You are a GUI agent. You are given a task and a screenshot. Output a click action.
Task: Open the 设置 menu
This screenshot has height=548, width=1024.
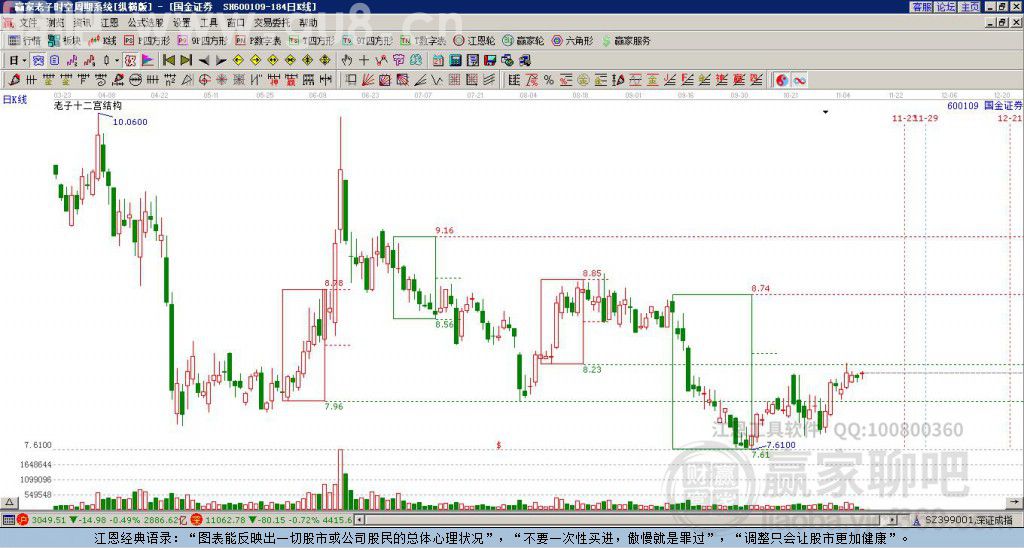182,23
